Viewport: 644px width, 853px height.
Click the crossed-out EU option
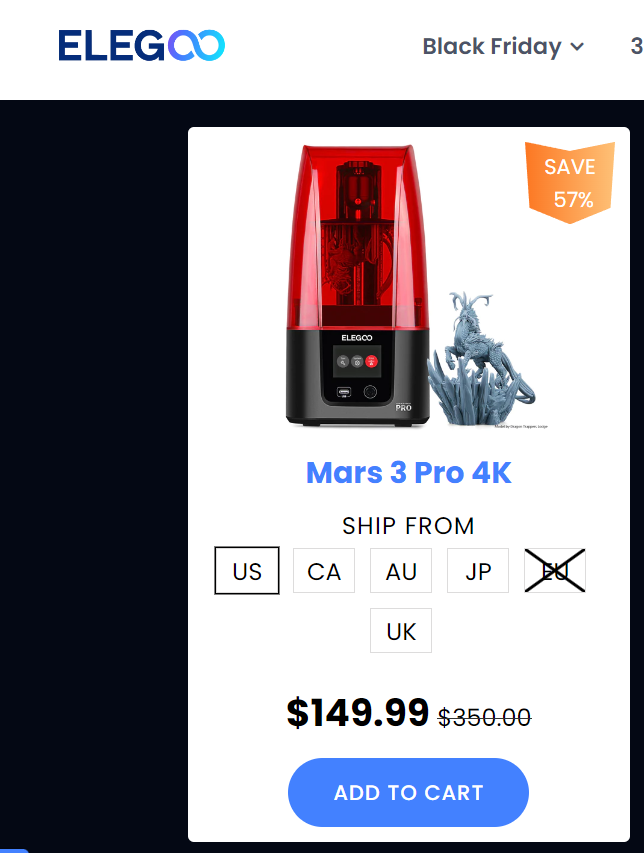coord(555,571)
